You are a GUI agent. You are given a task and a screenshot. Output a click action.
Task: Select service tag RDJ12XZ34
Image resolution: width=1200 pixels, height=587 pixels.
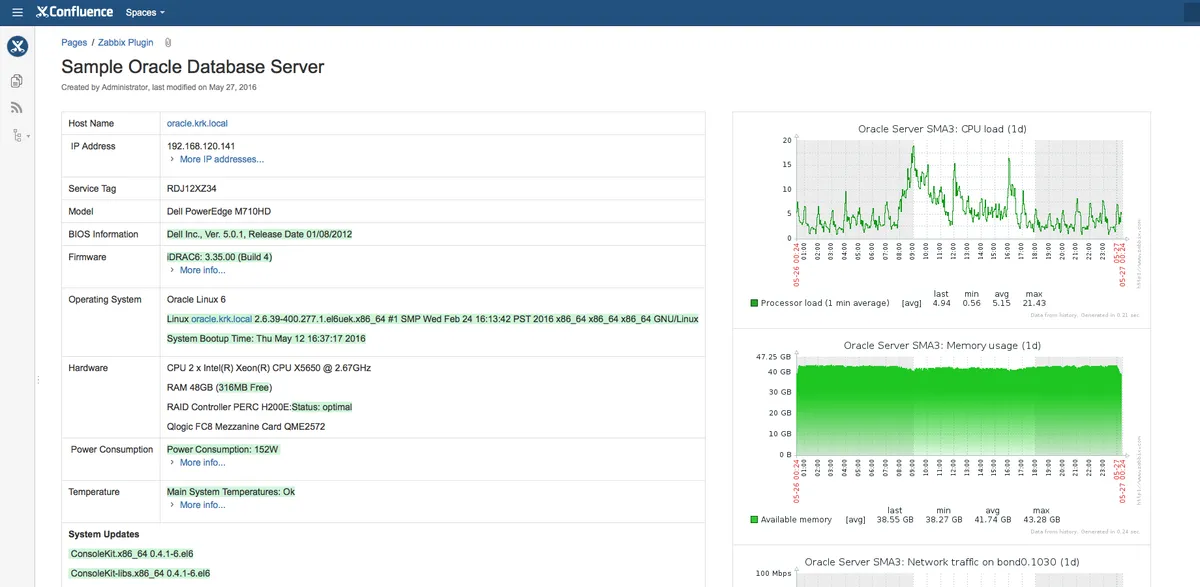point(192,188)
